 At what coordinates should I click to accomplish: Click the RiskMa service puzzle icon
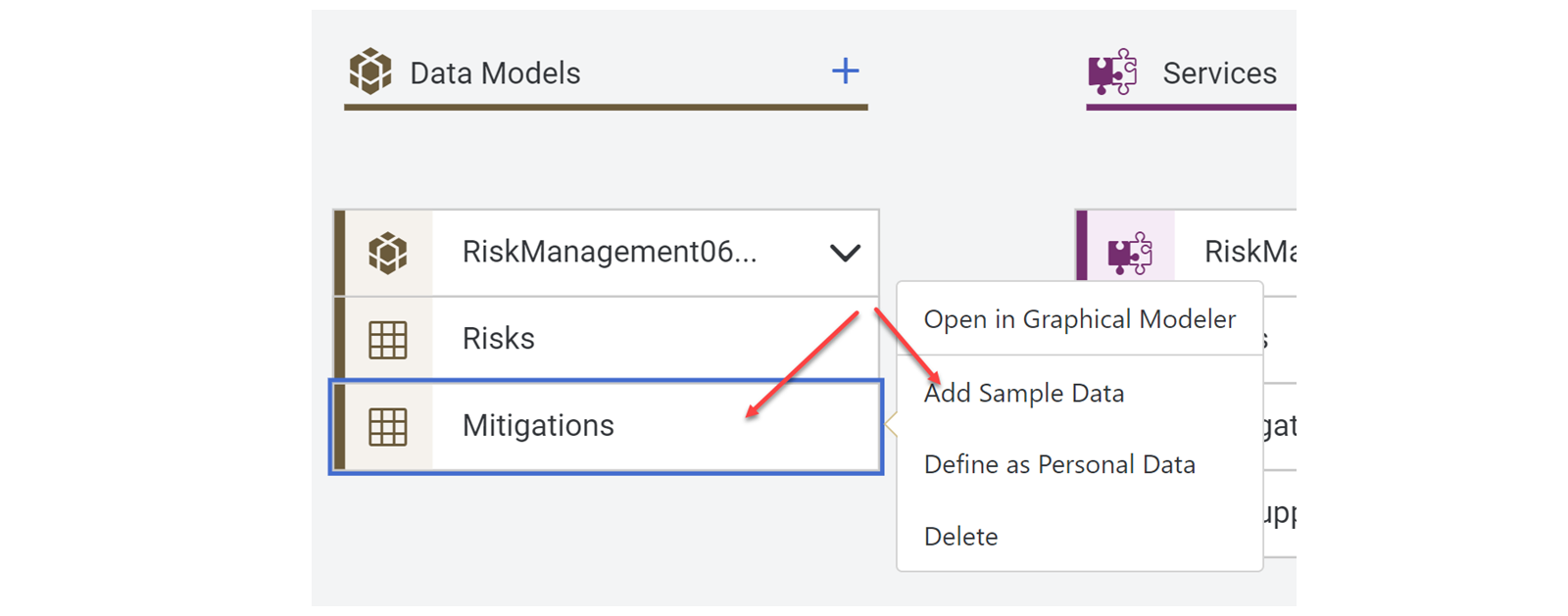point(1130,253)
